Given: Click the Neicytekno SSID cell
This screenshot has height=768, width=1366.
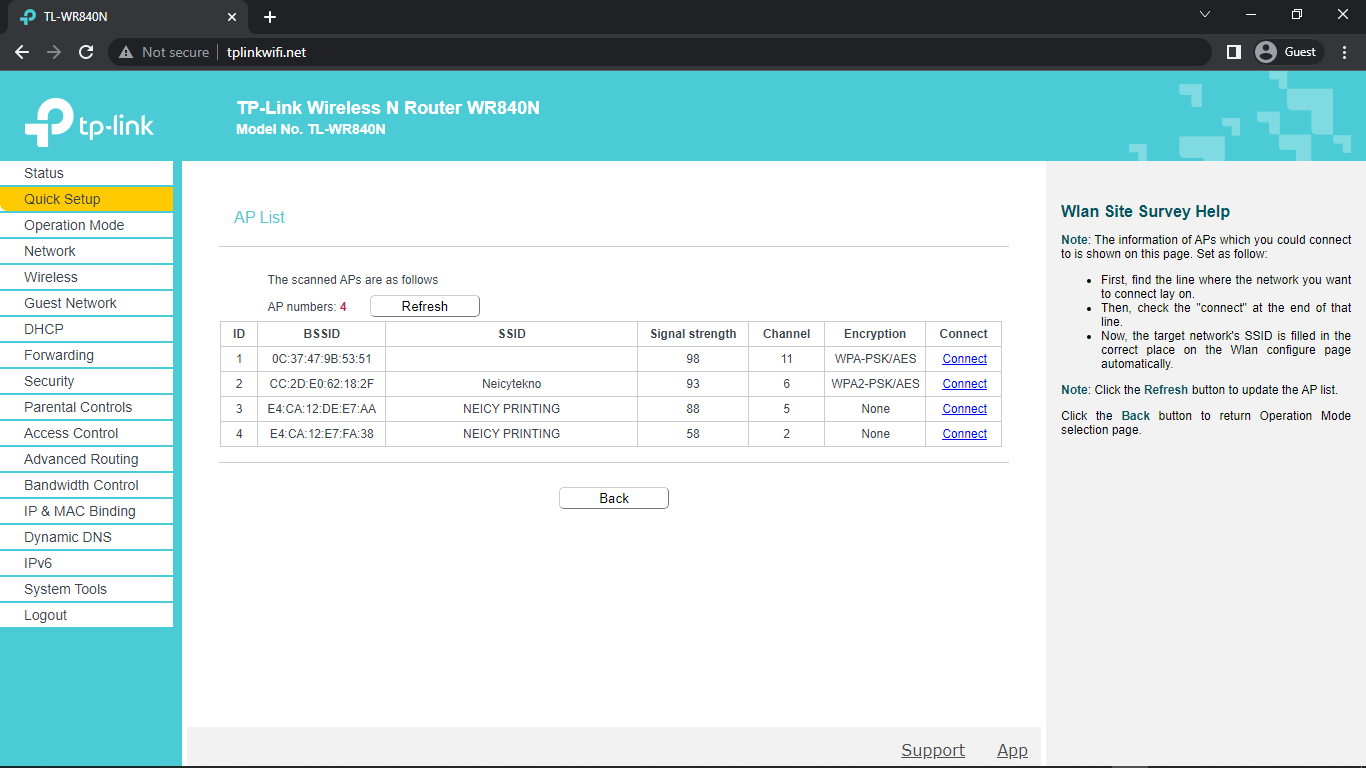Looking at the screenshot, I should [x=511, y=384].
